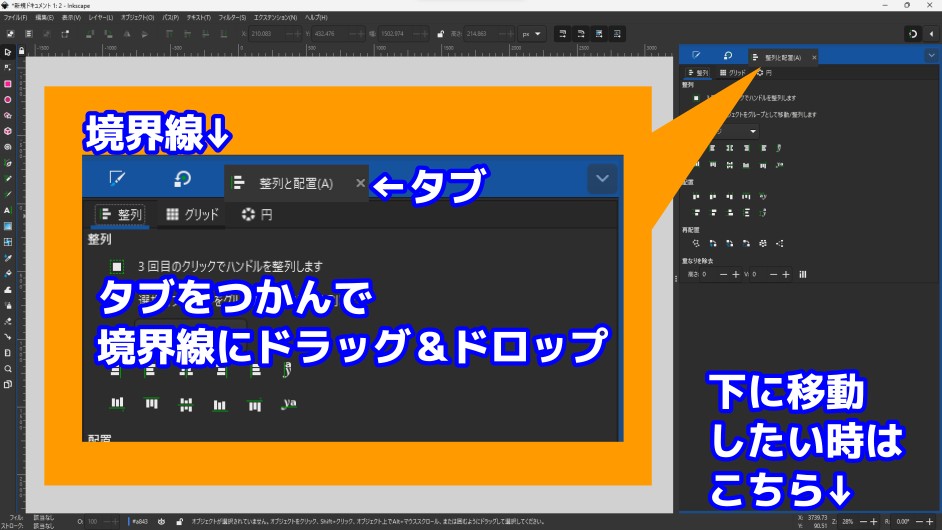Select the Star and polygon tool
Image resolution: width=942 pixels, height=530 pixels.
tap(8, 115)
